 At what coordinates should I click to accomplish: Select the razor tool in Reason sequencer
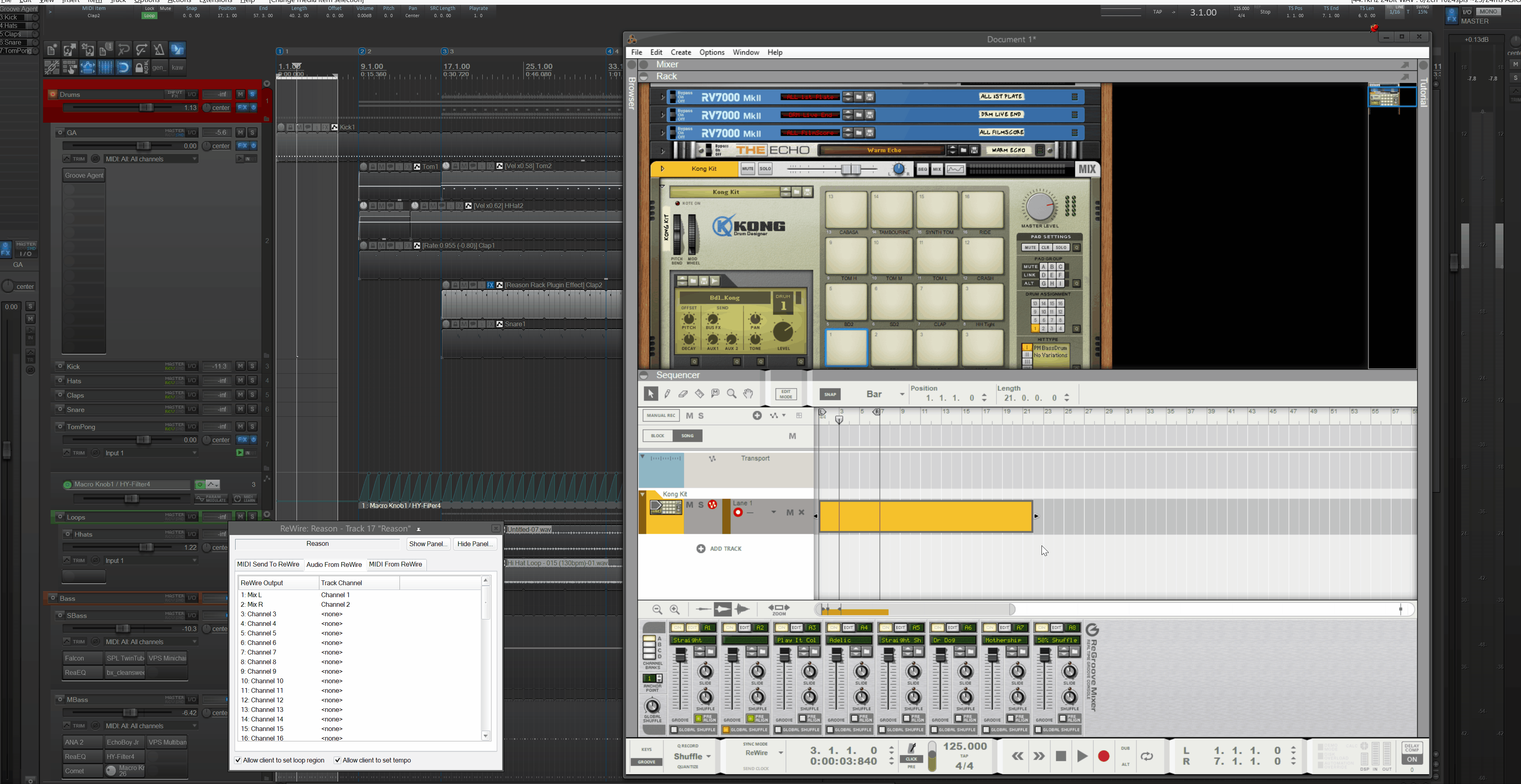click(699, 394)
